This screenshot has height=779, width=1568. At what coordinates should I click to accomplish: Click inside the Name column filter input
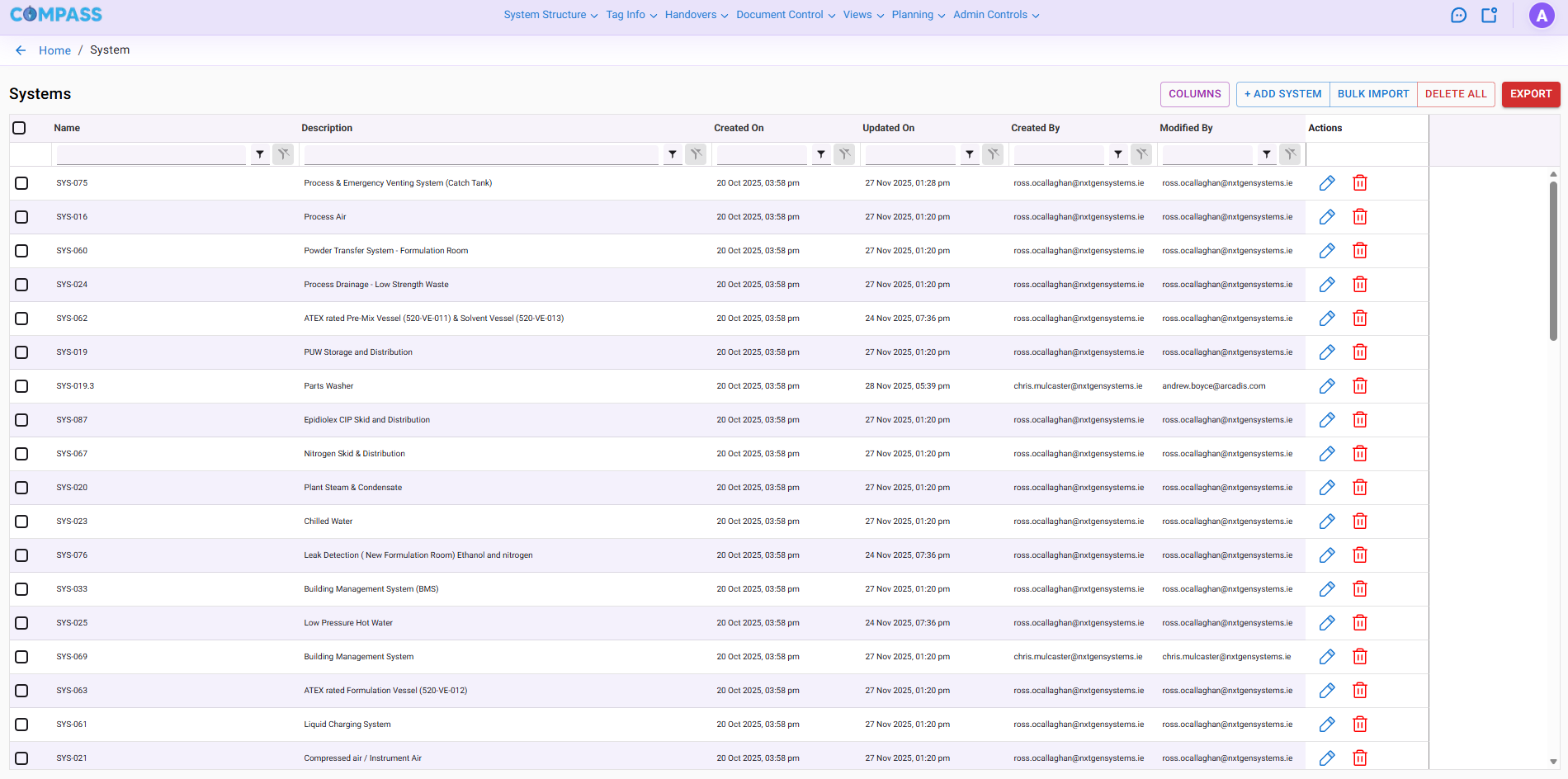point(151,154)
